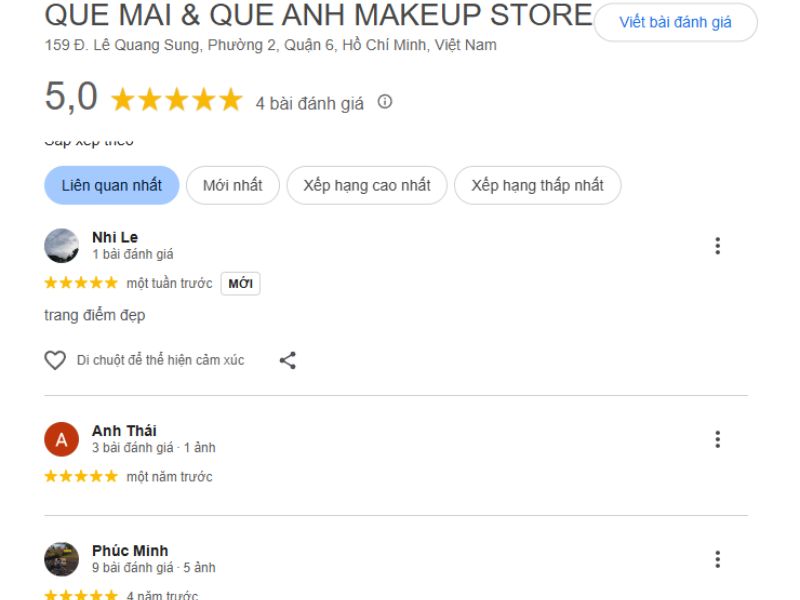Open reviewer name 'Nhi Le'
Image resolution: width=800 pixels, height=600 pixels.
point(115,237)
